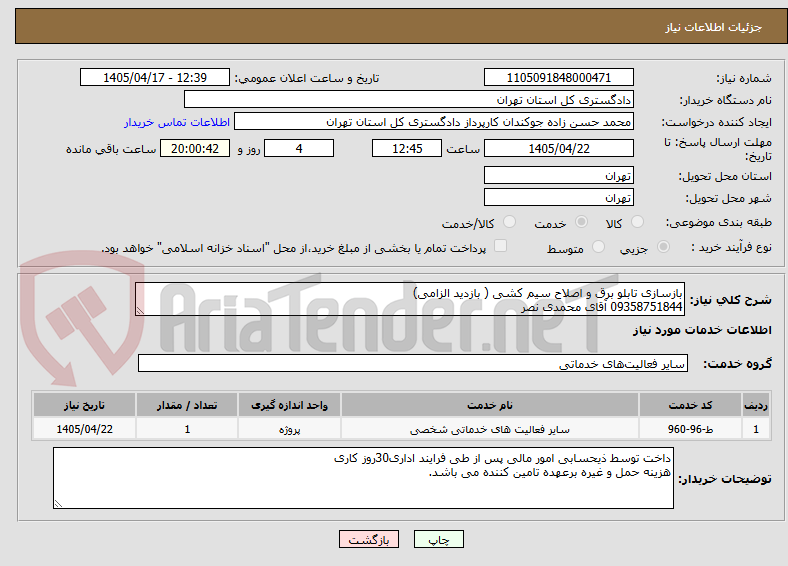Click the header title جزئیات اطلاعات نیاز
788x566 pixels.
click(x=714, y=27)
